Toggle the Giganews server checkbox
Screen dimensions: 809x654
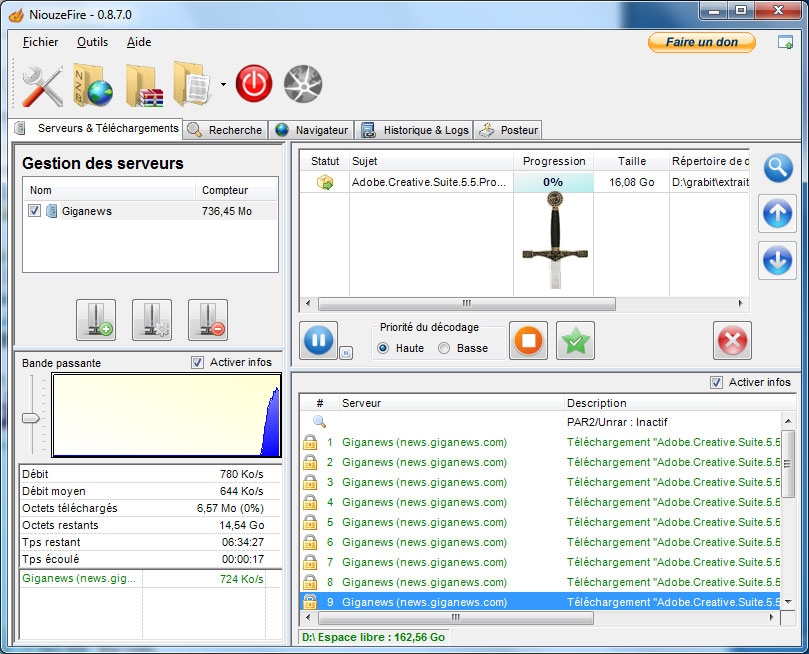tap(35, 210)
